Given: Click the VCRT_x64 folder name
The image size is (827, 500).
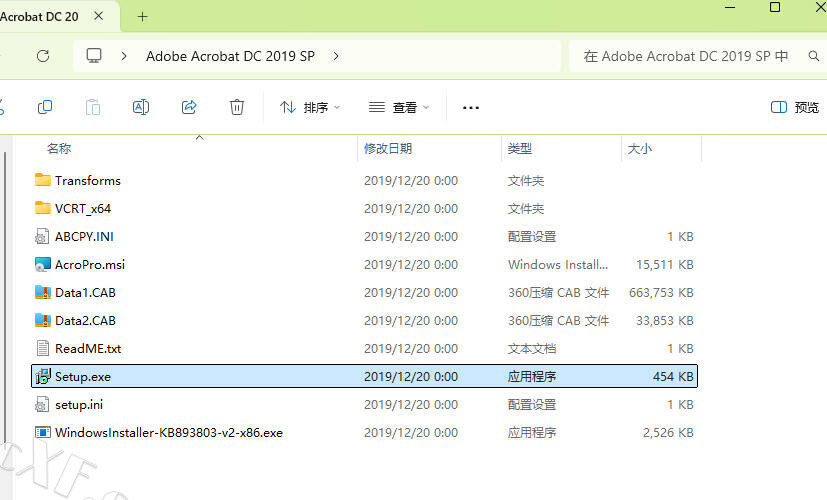Looking at the screenshot, I should (83, 208).
